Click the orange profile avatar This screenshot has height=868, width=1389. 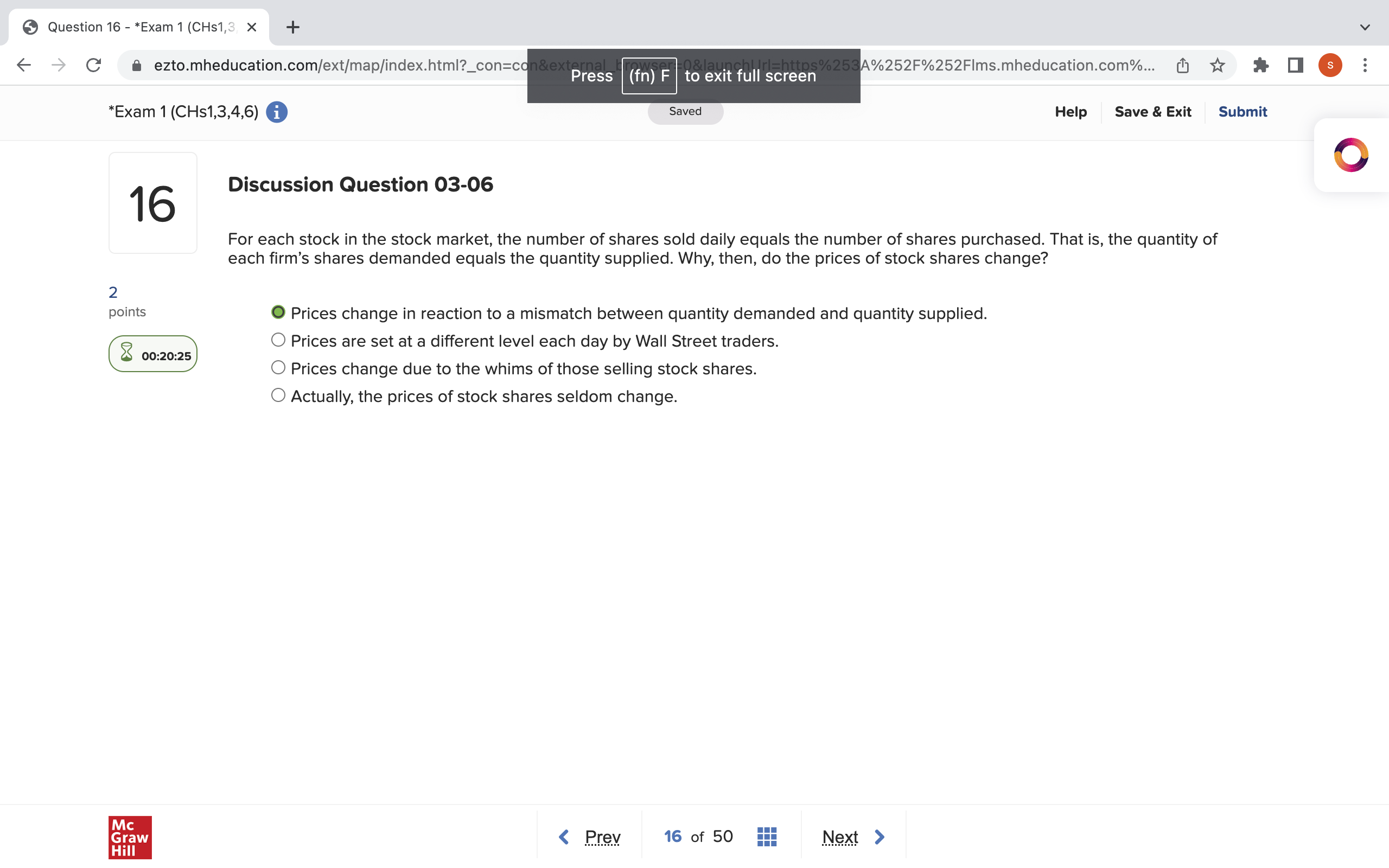point(1330,65)
